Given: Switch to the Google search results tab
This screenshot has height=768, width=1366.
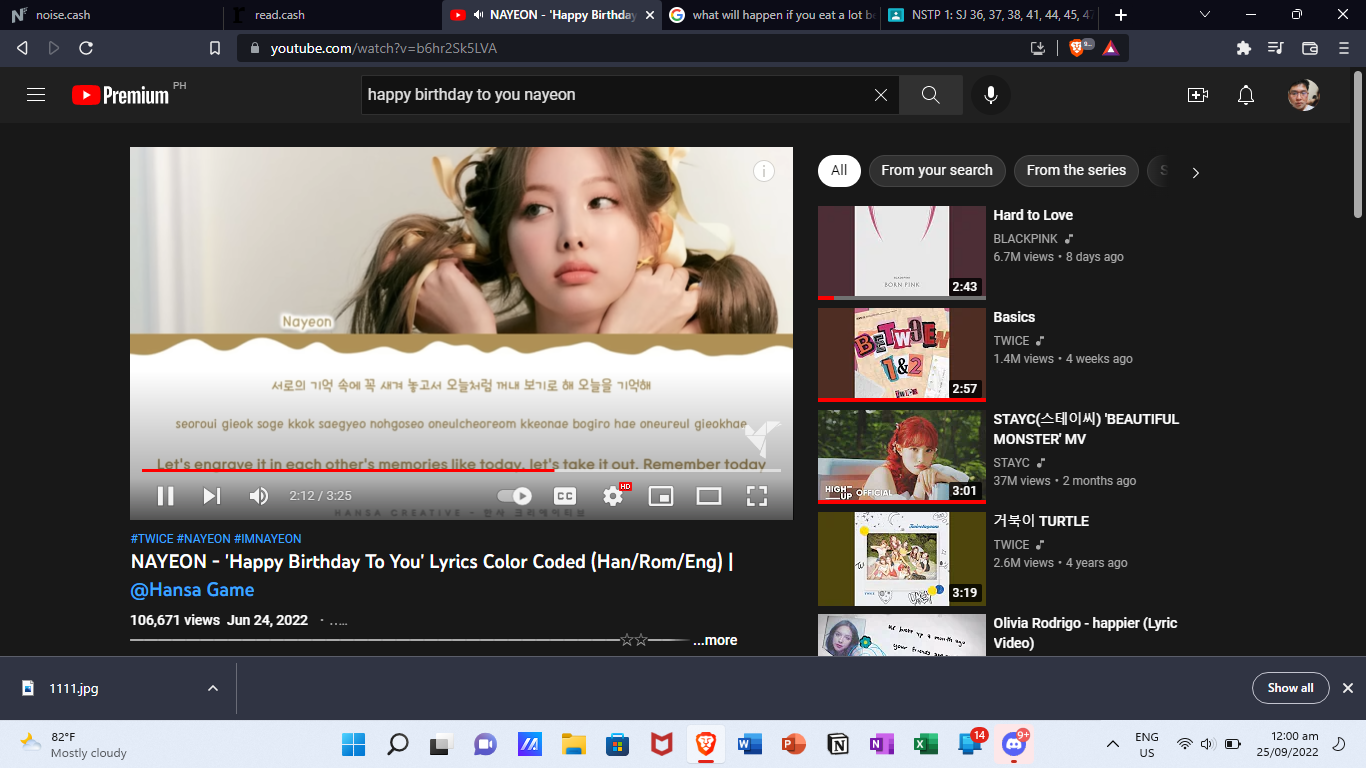Looking at the screenshot, I should point(770,15).
